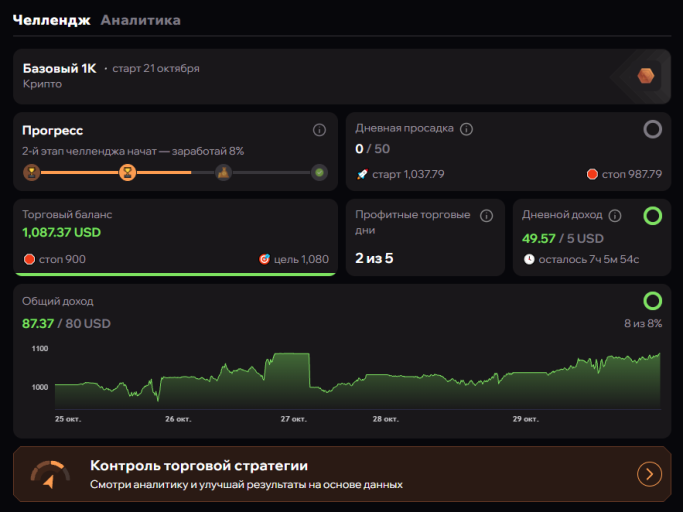Click target icon beside цель 1,080

coord(264,259)
